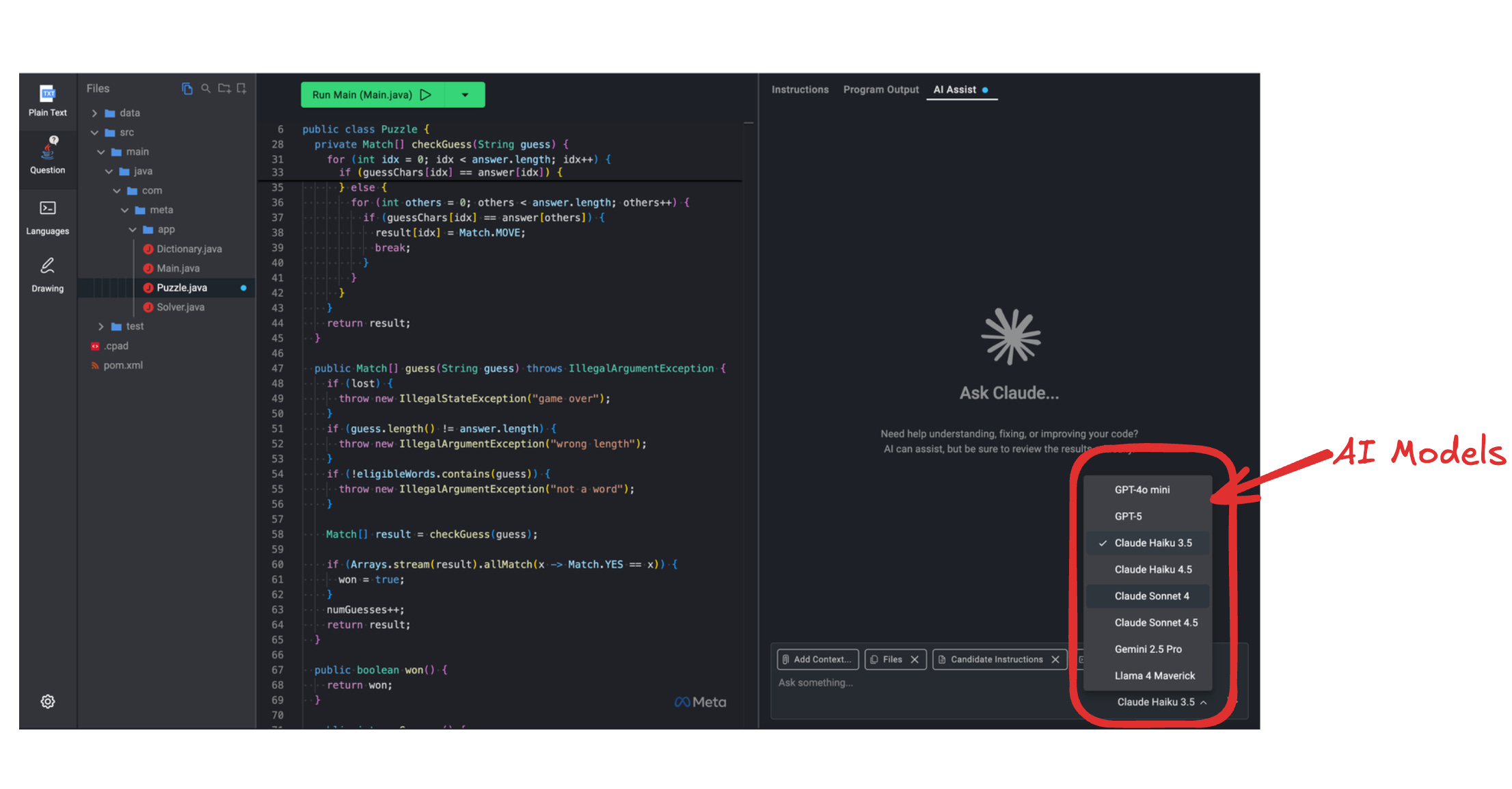
Task: Select Claude Sonnet 4.5 model option
Action: pos(1155,622)
